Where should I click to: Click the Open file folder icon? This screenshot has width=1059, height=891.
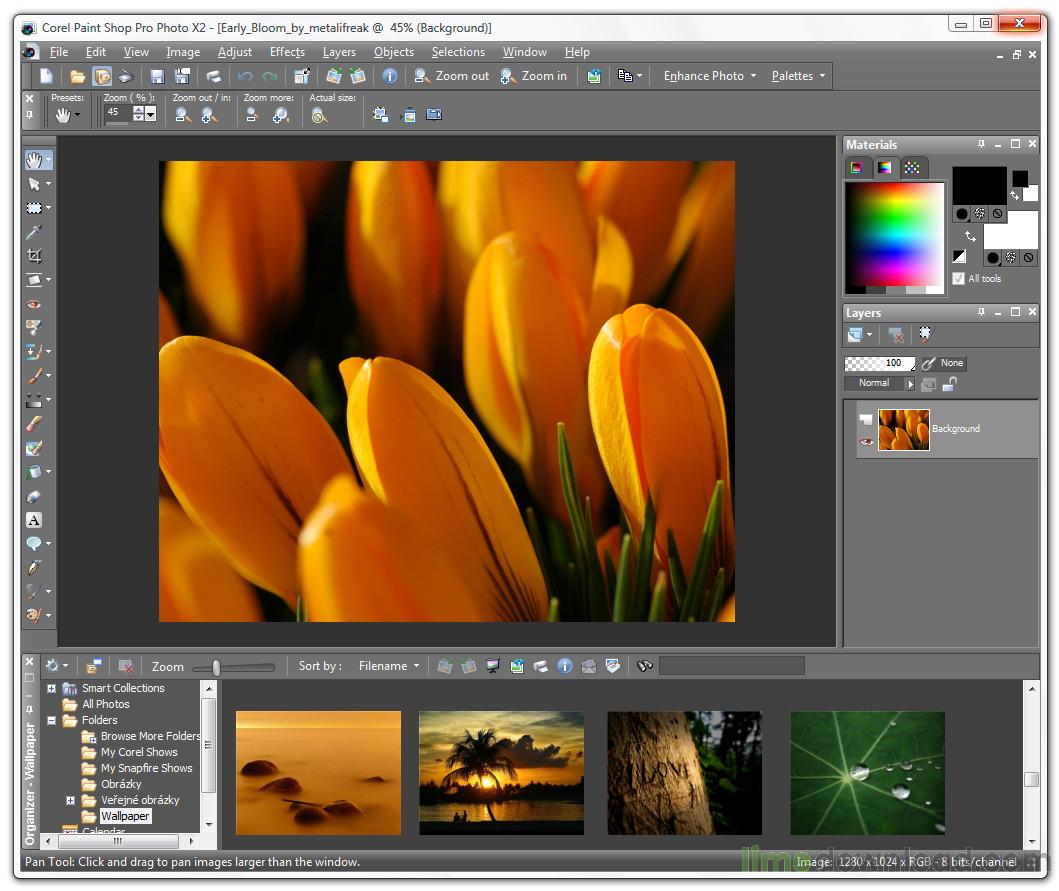click(x=78, y=76)
